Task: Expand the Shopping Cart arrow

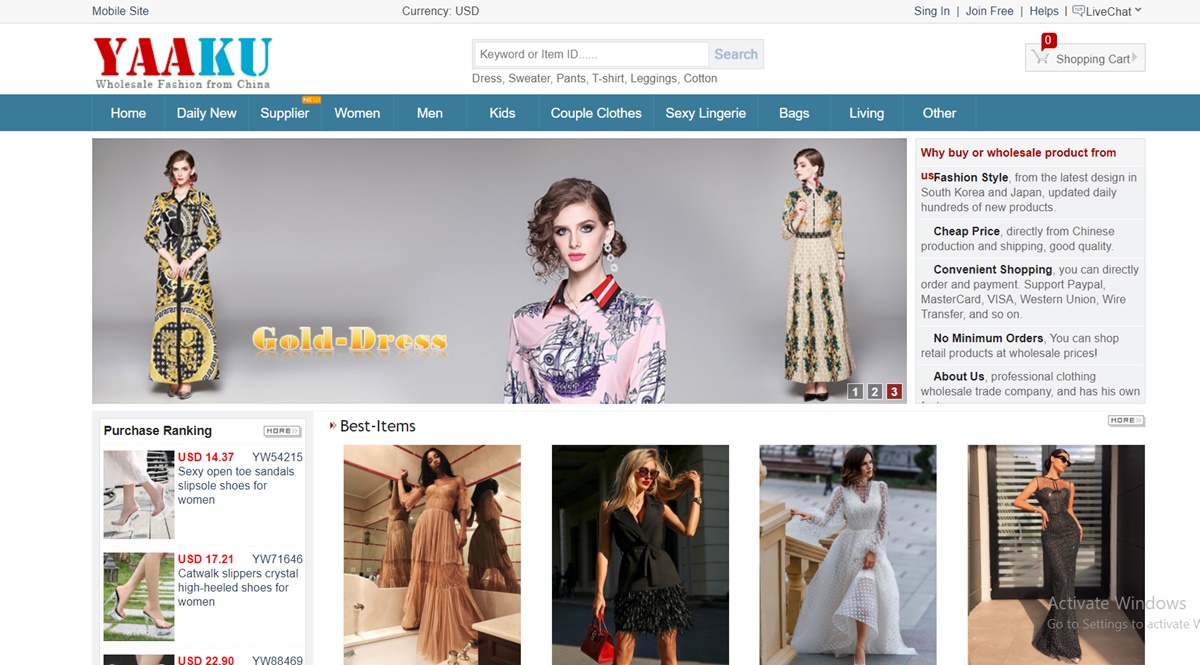Action: (1135, 58)
